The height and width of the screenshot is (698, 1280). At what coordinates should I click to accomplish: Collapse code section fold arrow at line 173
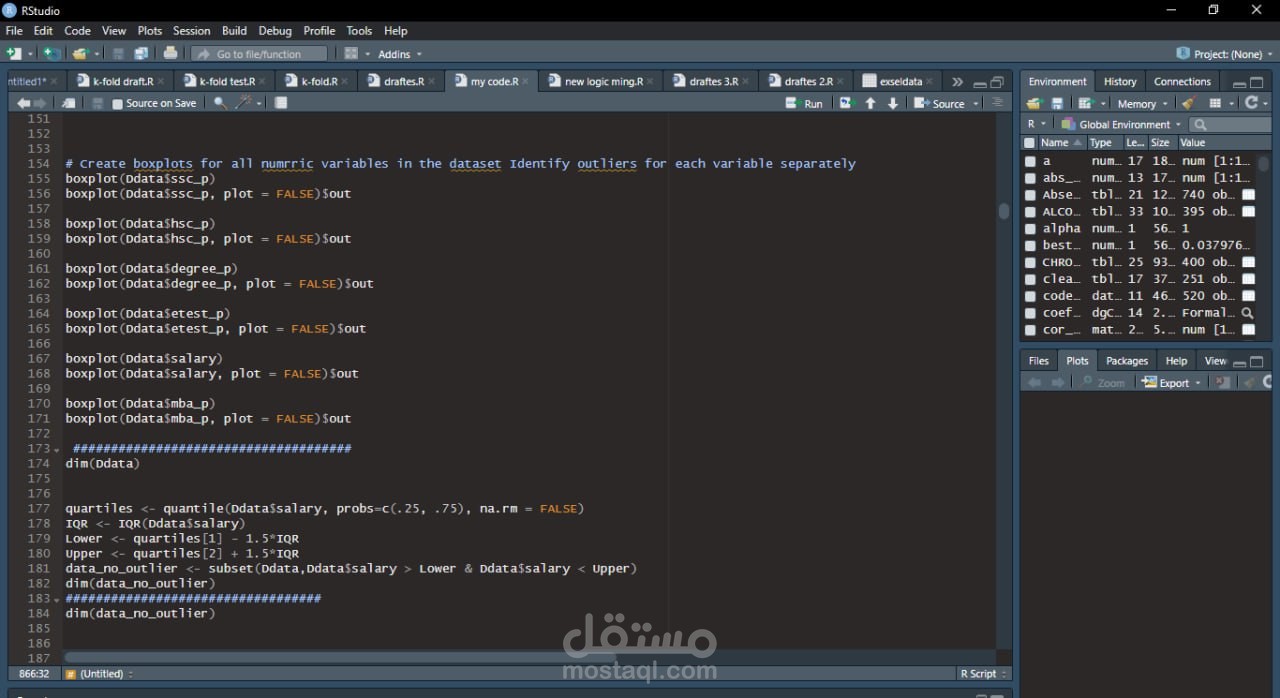tap(56, 450)
